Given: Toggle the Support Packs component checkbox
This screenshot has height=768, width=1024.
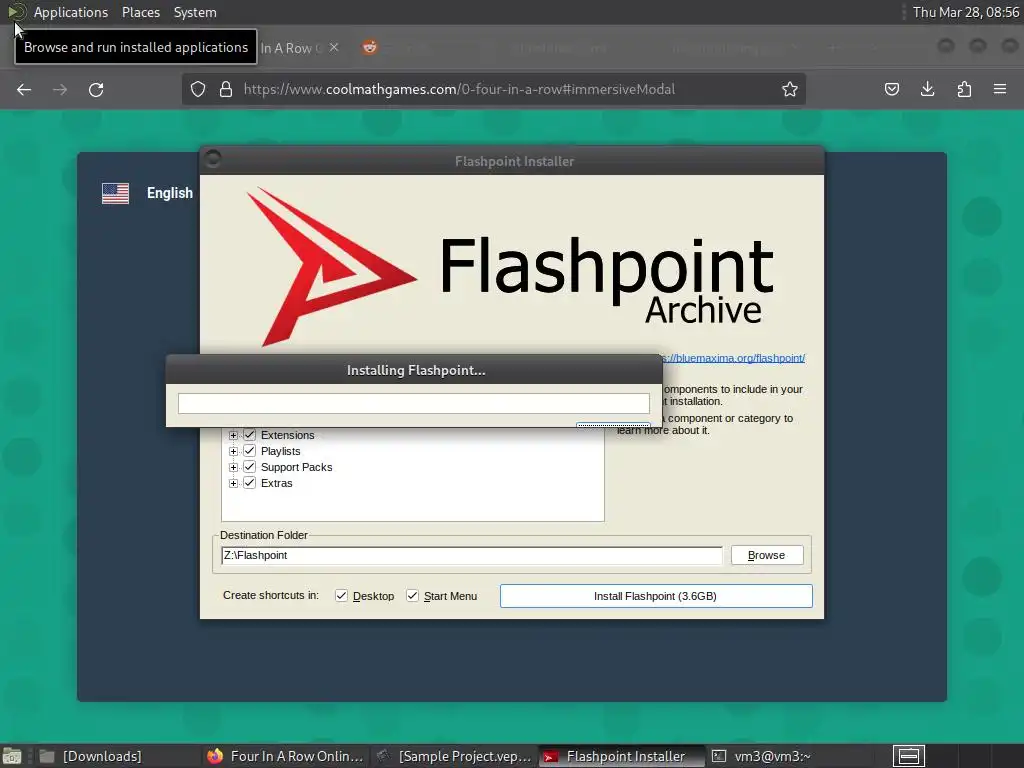Looking at the screenshot, I should [249, 467].
